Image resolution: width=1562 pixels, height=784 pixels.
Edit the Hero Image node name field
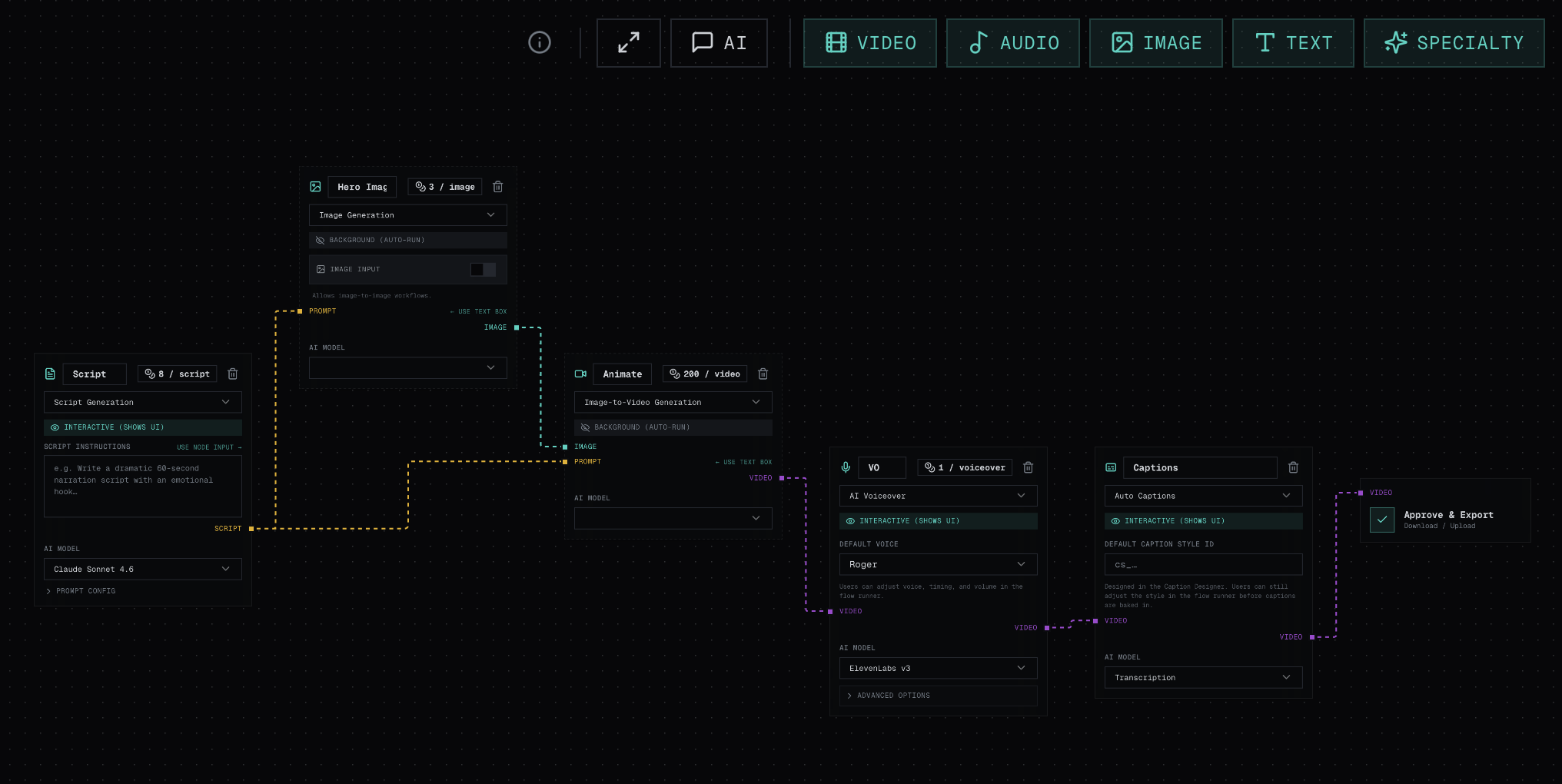362,187
